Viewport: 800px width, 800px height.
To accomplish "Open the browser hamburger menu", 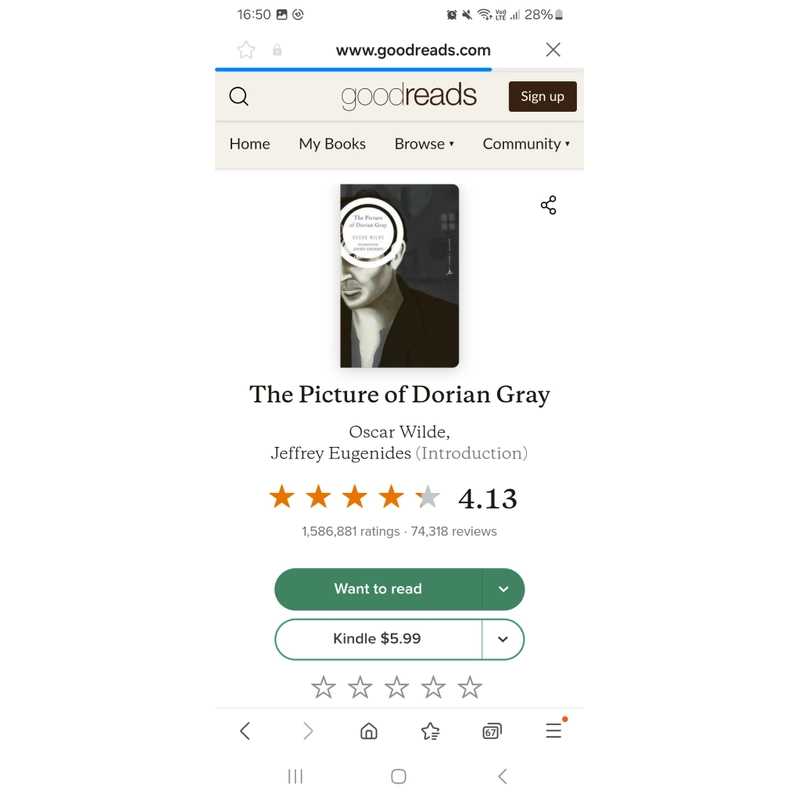I will point(554,730).
